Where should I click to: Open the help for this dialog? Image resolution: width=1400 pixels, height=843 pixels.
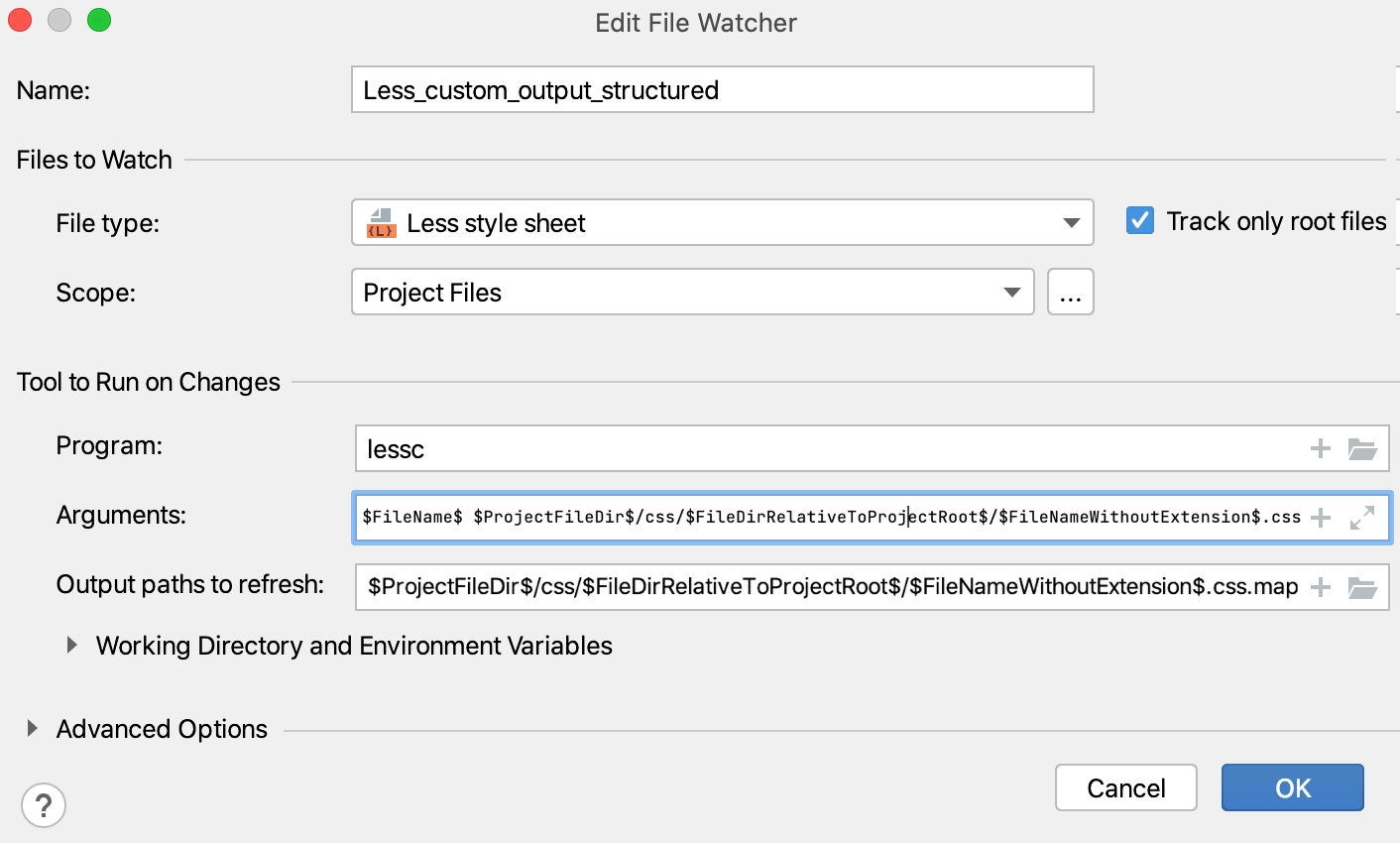[x=44, y=805]
